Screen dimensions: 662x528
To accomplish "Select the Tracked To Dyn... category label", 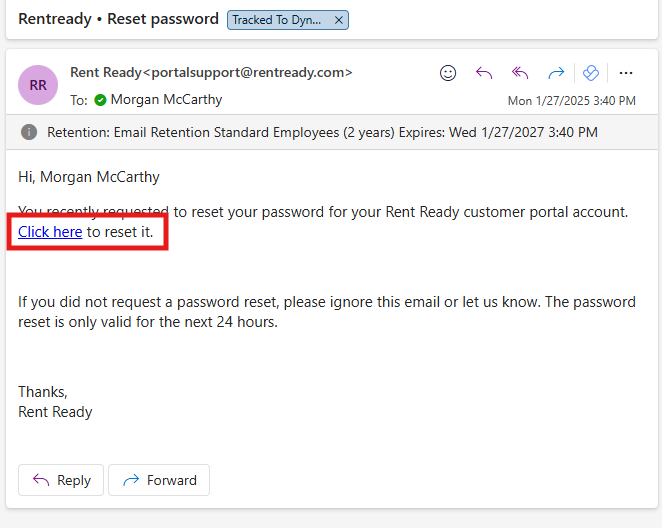I will [x=277, y=20].
